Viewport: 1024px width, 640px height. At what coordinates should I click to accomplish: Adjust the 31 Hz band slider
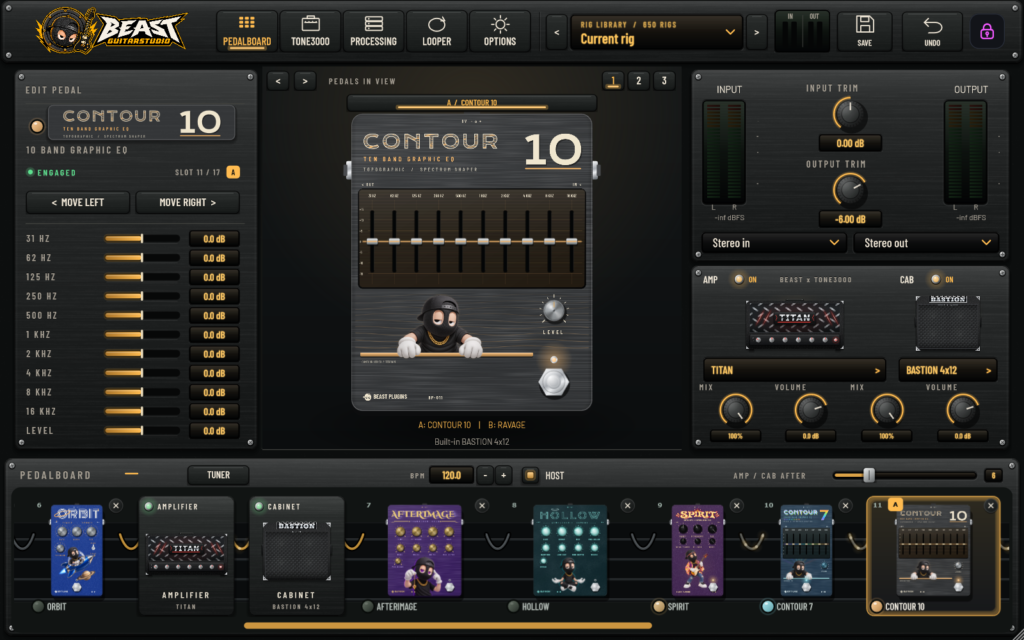tap(142, 239)
